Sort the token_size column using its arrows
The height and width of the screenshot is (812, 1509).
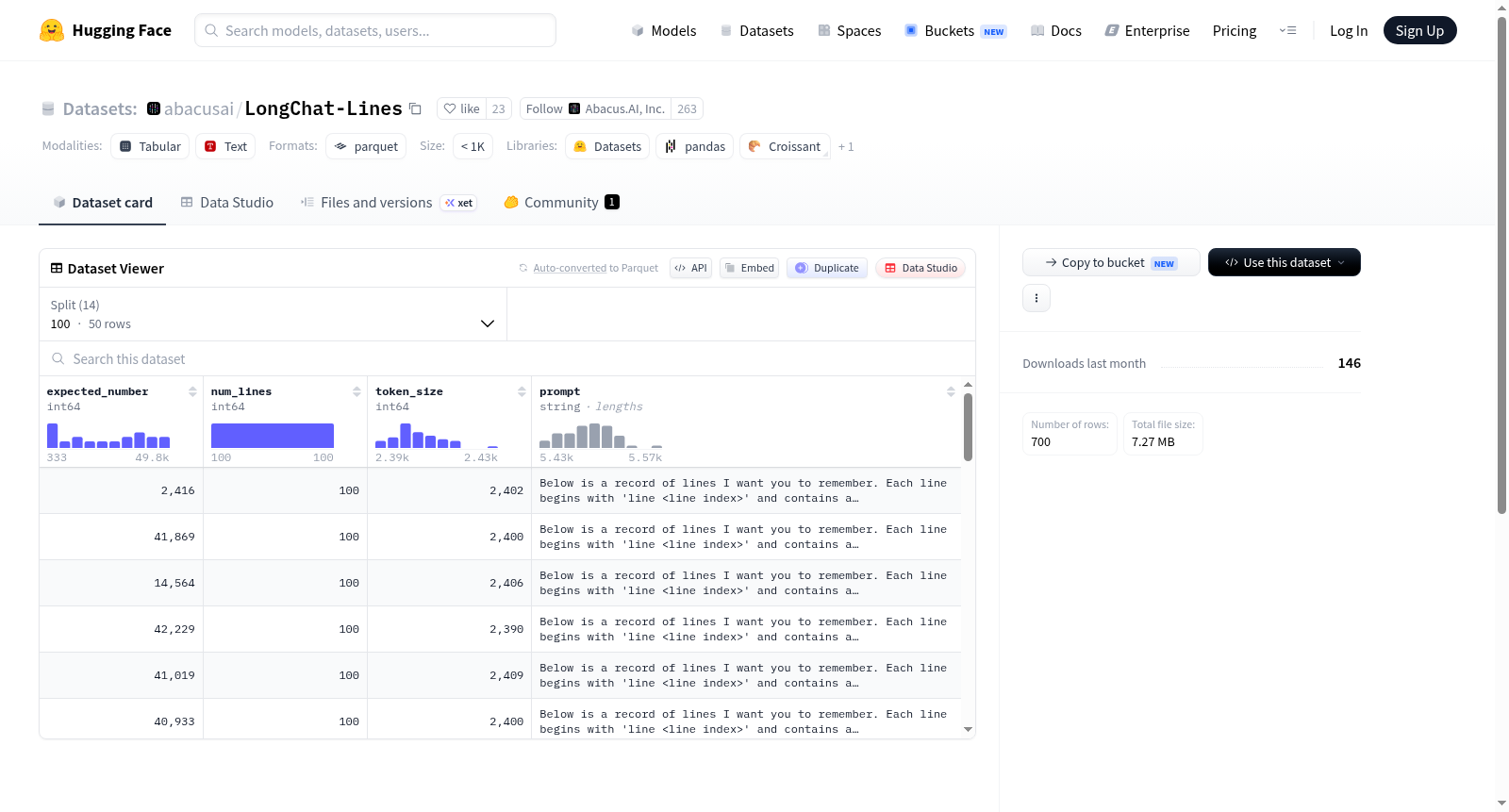[522, 391]
